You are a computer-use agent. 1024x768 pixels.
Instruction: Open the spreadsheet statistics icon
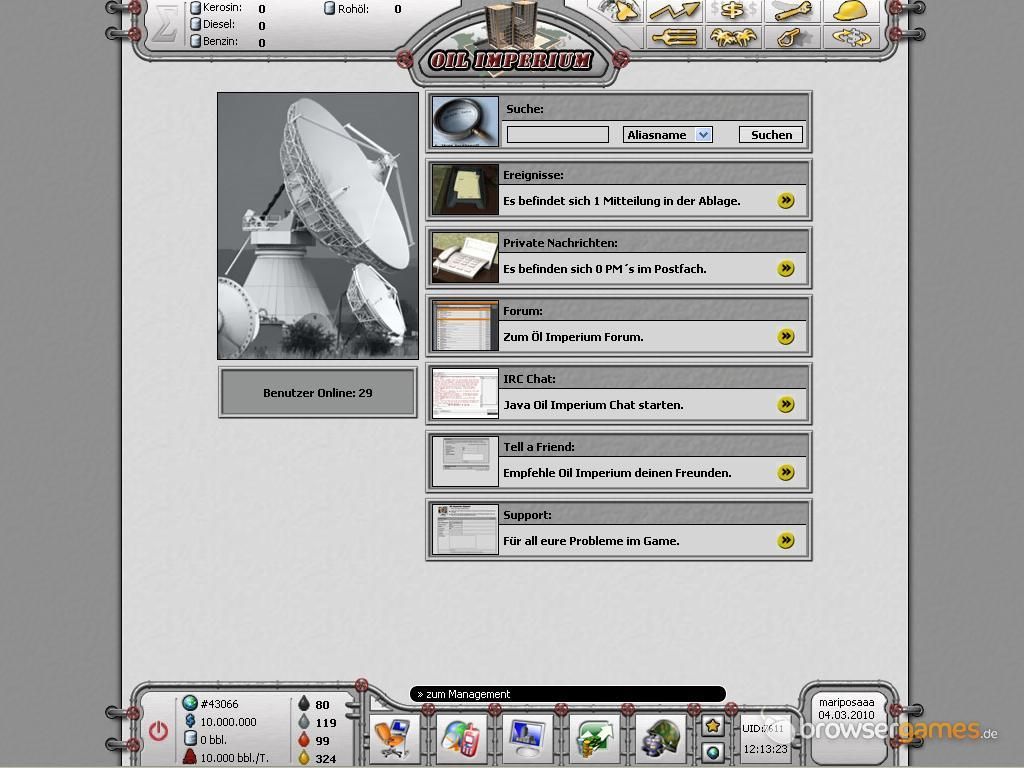click(594, 737)
